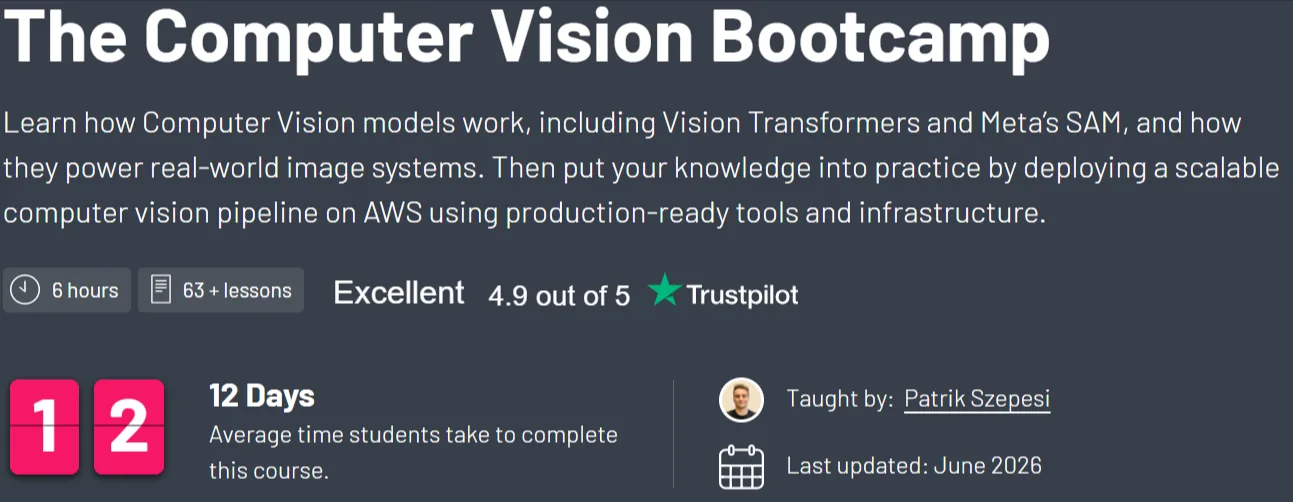Screen dimensions: 1293x502
Task: Click the lessons document icon
Action: (160, 291)
